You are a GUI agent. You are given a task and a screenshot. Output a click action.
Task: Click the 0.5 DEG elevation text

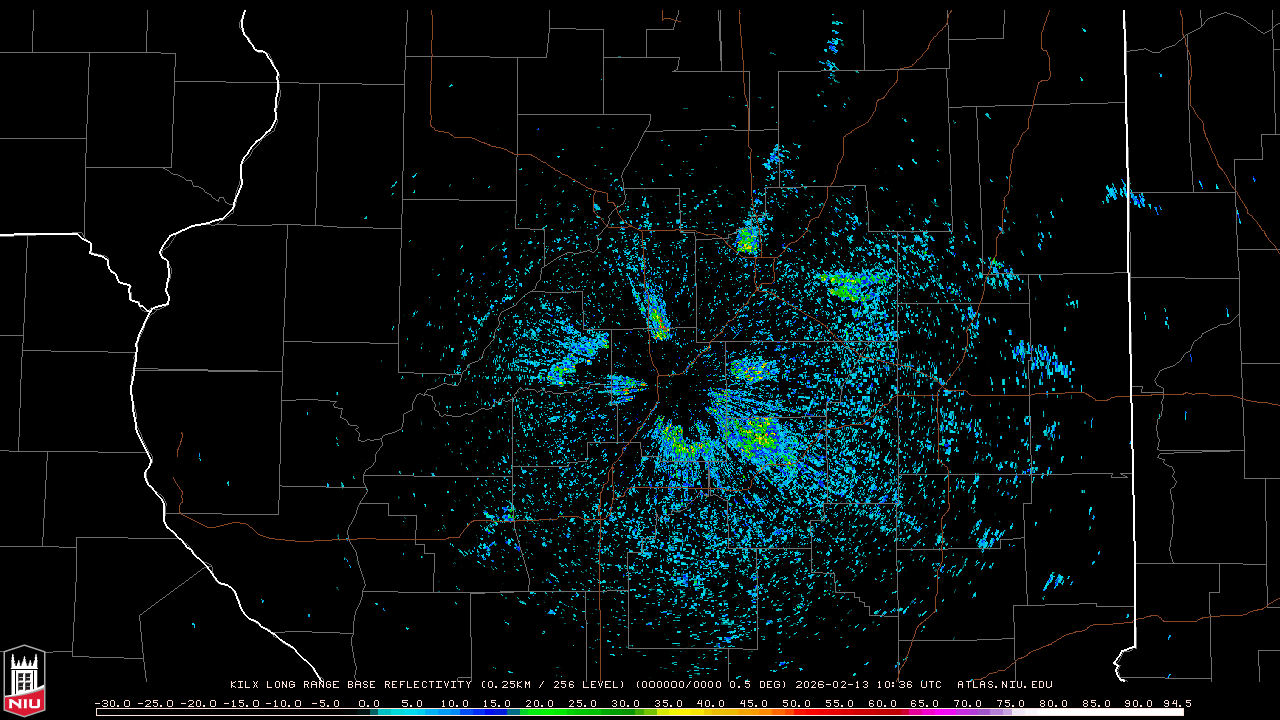coord(756,685)
